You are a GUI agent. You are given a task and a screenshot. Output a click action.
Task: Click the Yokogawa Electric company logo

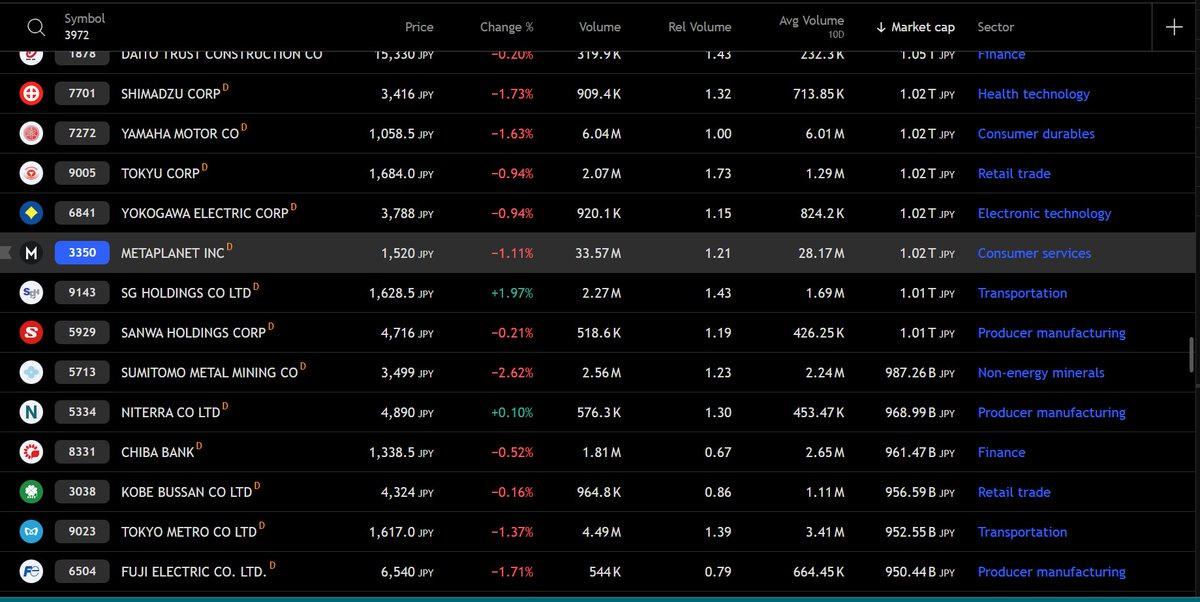click(32, 213)
